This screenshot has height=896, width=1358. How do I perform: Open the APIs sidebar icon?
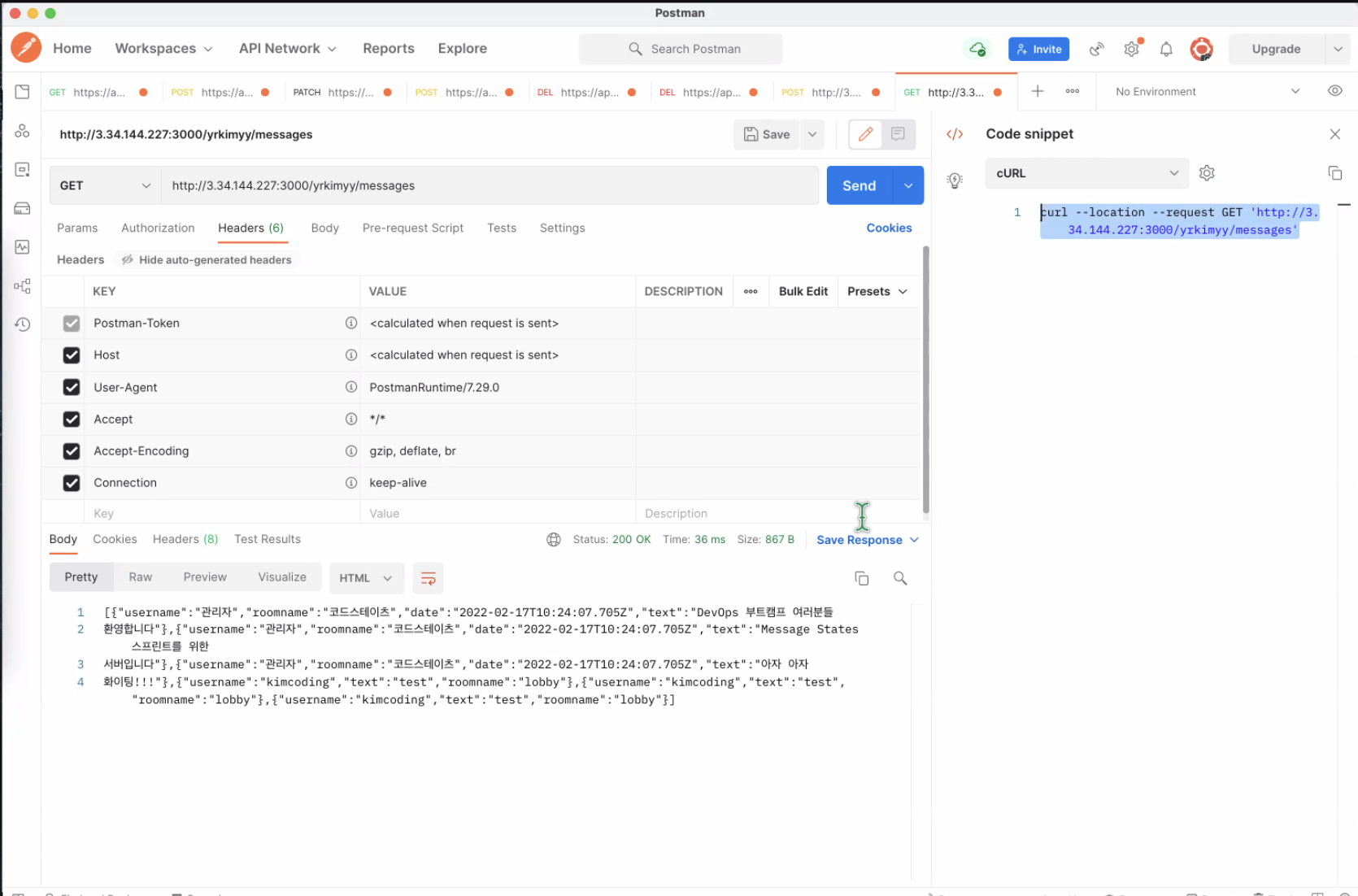pyautogui.click(x=22, y=131)
